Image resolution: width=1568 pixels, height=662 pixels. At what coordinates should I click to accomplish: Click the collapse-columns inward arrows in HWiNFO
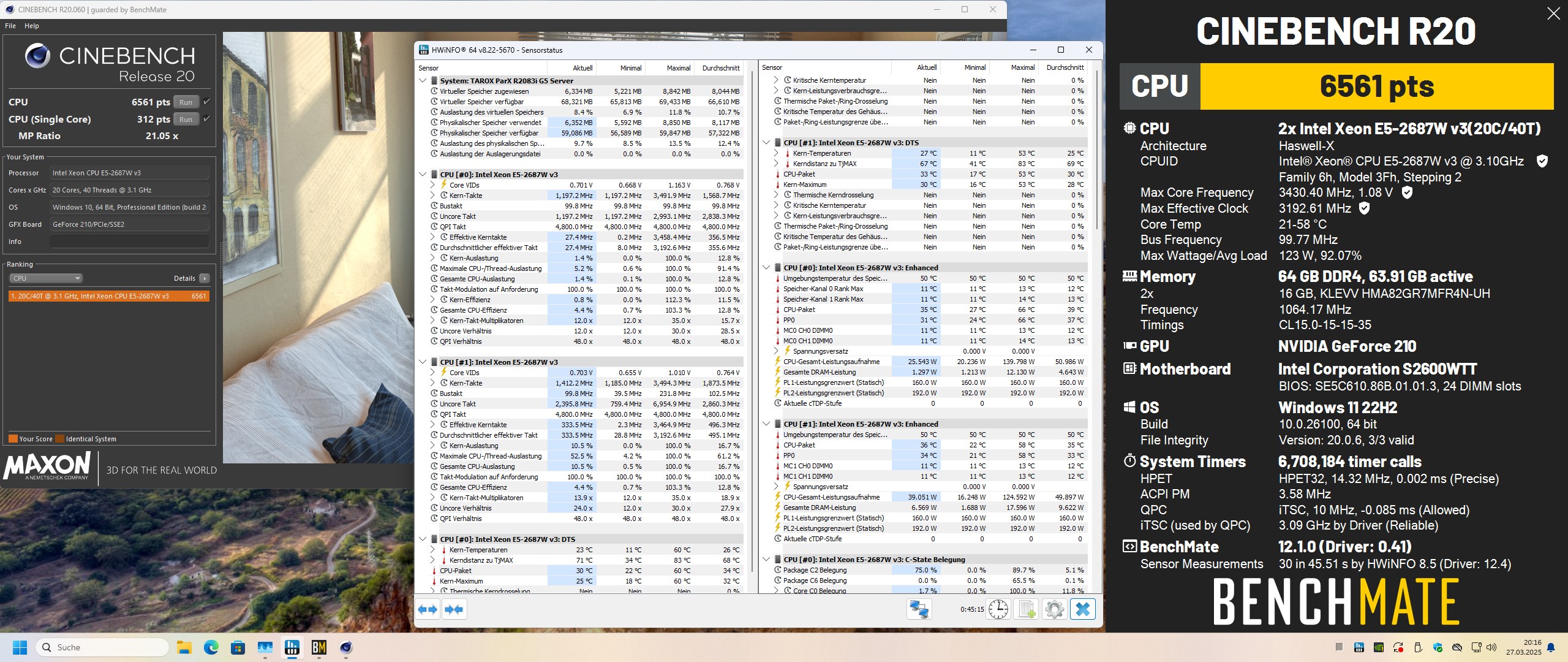tap(454, 609)
